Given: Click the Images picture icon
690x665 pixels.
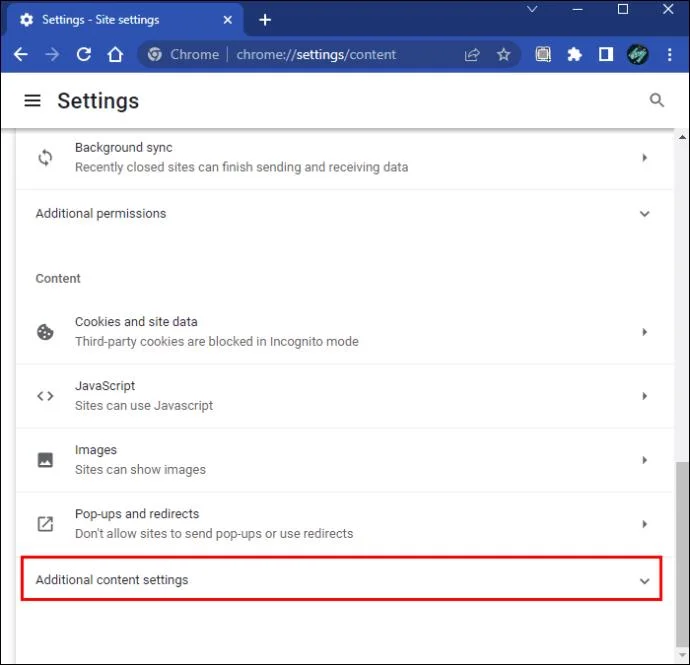Looking at the screenshot, I should point(45,460).
